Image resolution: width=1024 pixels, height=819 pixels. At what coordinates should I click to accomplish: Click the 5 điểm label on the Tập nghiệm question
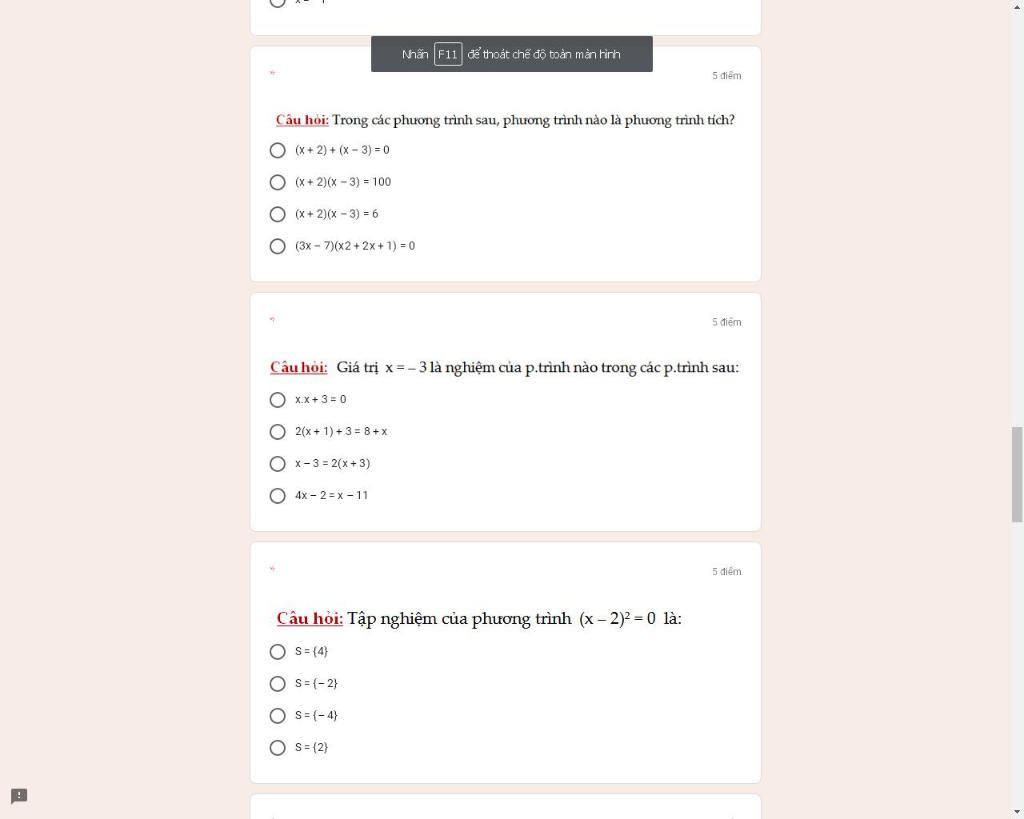(x=727, y=572)
